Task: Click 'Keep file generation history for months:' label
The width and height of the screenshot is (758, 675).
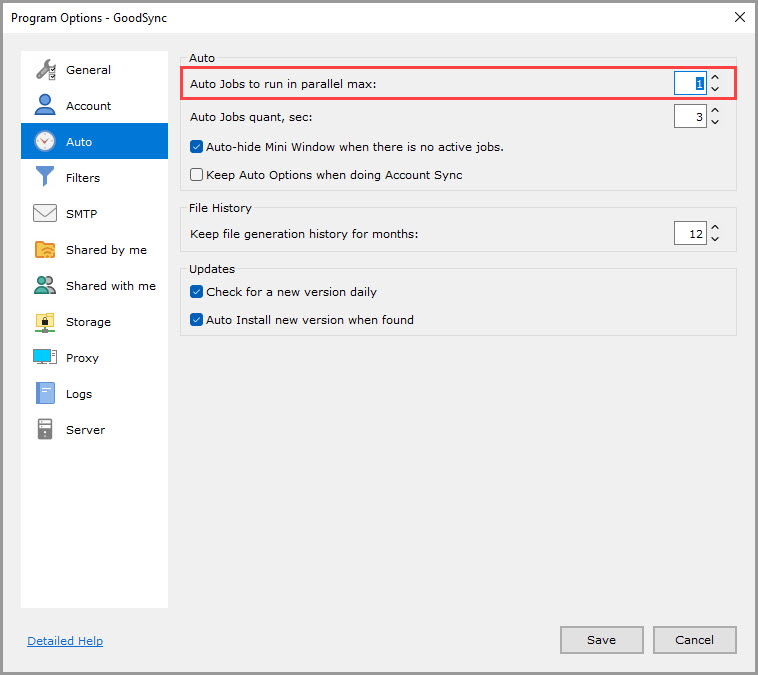Action: coord(304,234)
